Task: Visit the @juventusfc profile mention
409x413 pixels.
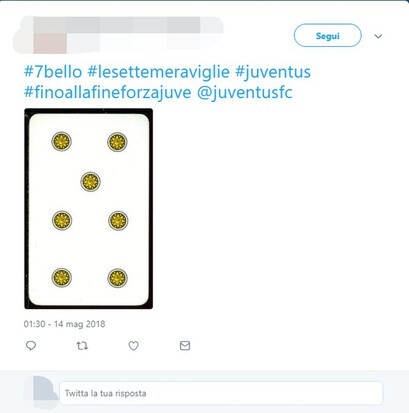Action: pyautogui.click(x=245, y=92)
